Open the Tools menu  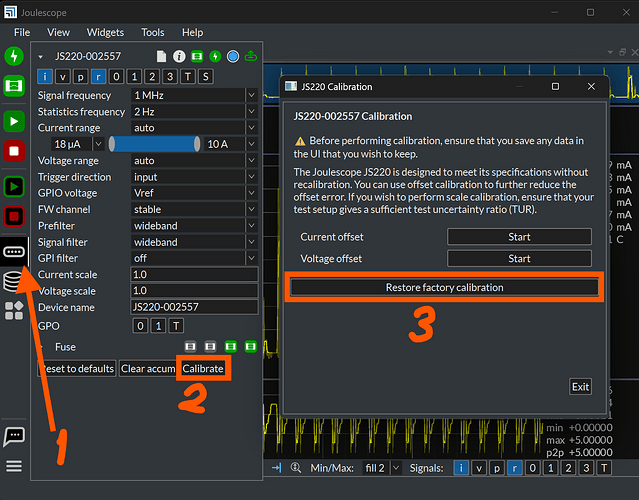pyautogui.click(x=153, y=32)
